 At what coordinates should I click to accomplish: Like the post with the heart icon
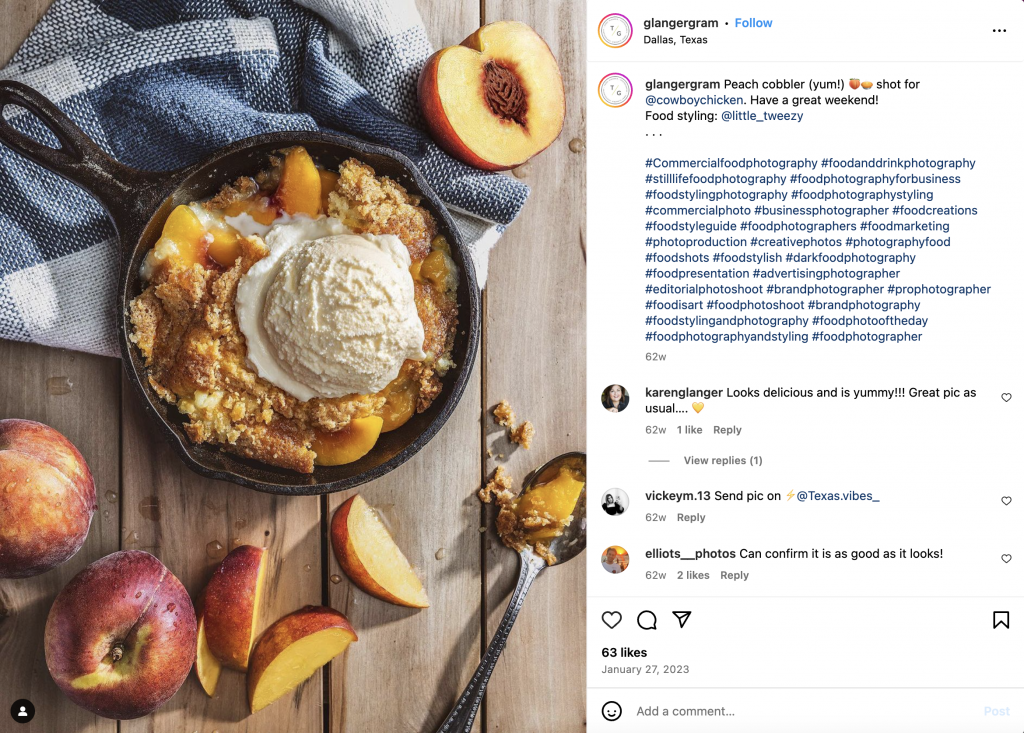(x=611, y=619)
